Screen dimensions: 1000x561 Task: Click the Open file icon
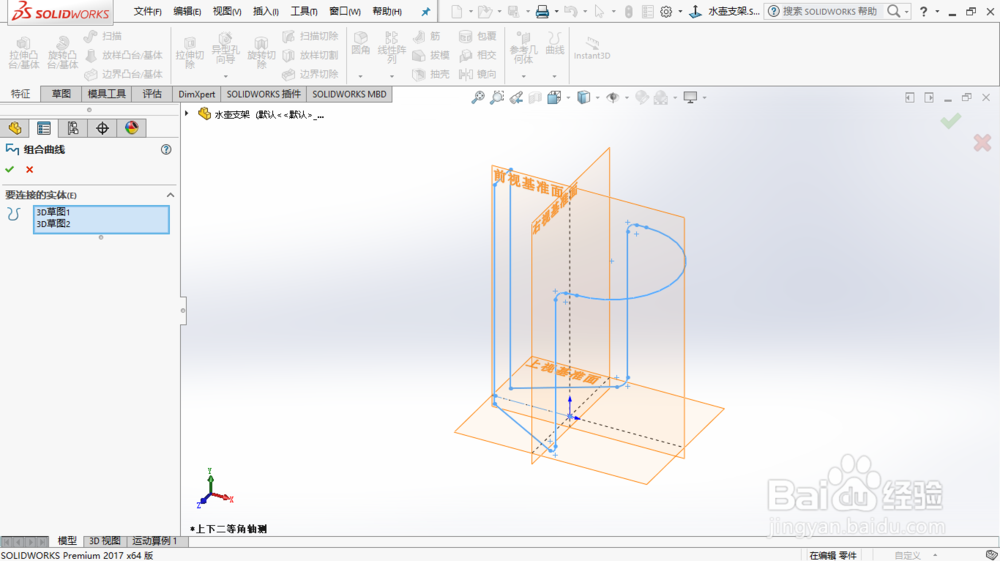[x=485, y=11]
